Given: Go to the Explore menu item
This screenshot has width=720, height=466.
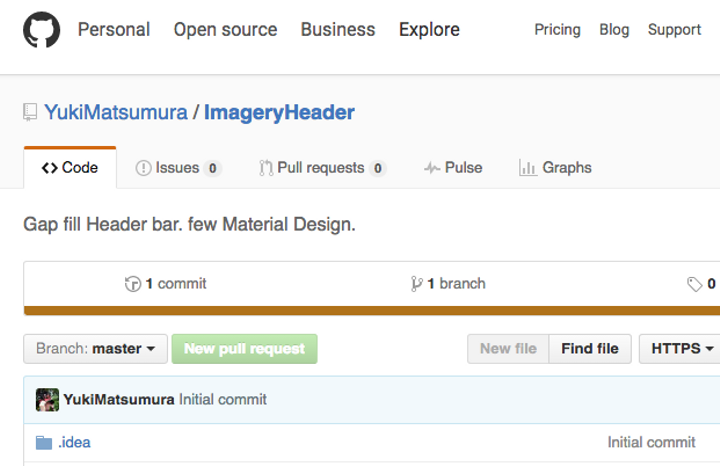Looking at the screenshot, I should pyautogui.click(x=429, y=30).
